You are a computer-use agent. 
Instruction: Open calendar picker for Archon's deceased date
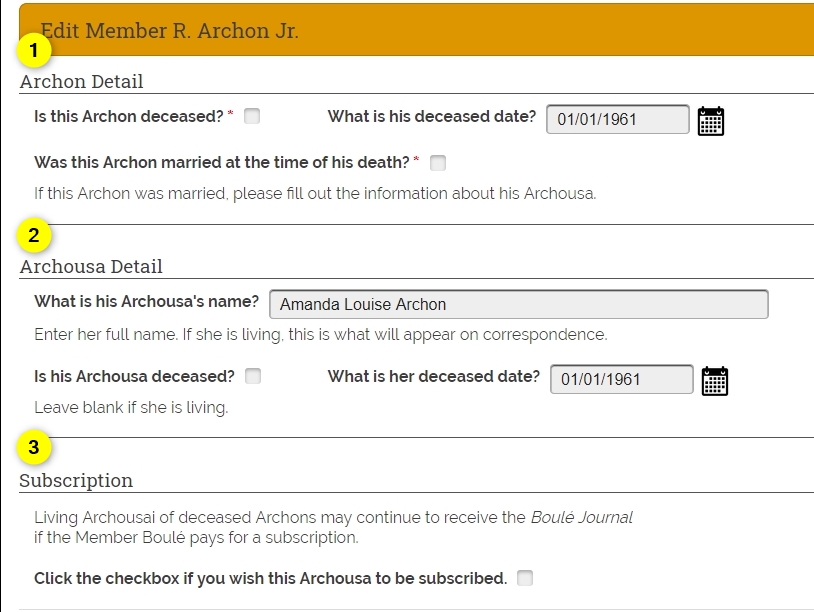[x=711, y=121]
